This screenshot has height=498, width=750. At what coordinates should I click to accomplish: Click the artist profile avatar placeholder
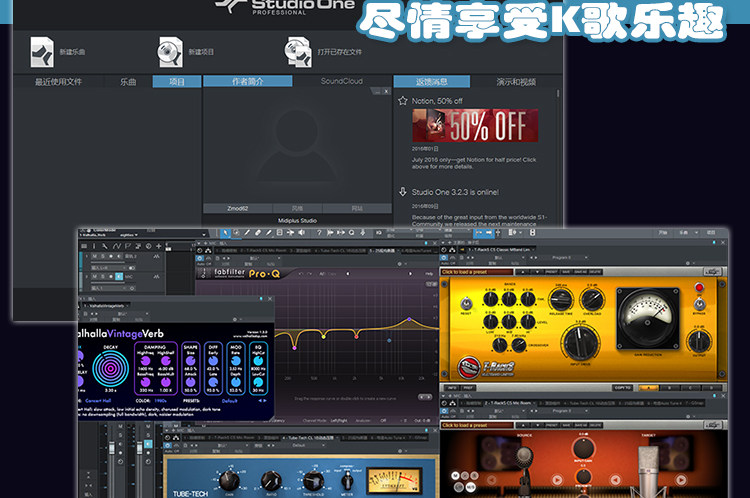[297, 146]
